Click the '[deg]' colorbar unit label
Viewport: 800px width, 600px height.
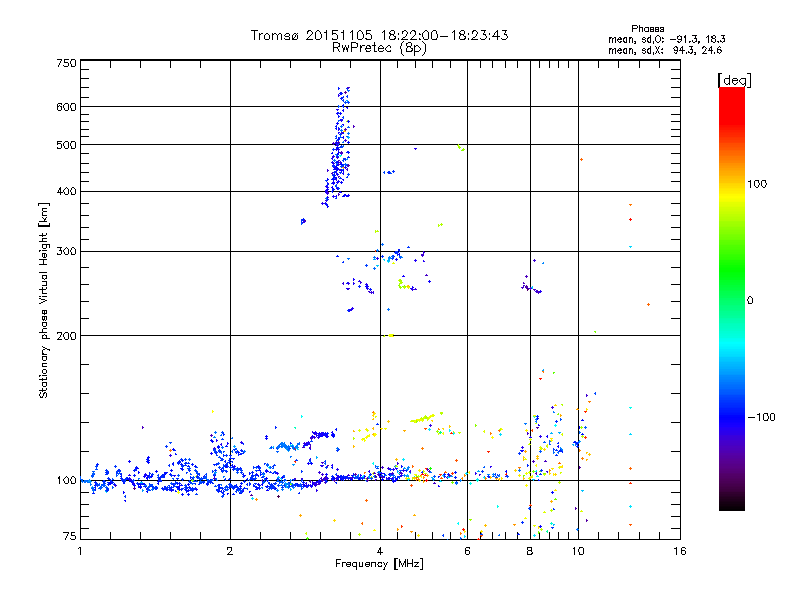[734, 80]
